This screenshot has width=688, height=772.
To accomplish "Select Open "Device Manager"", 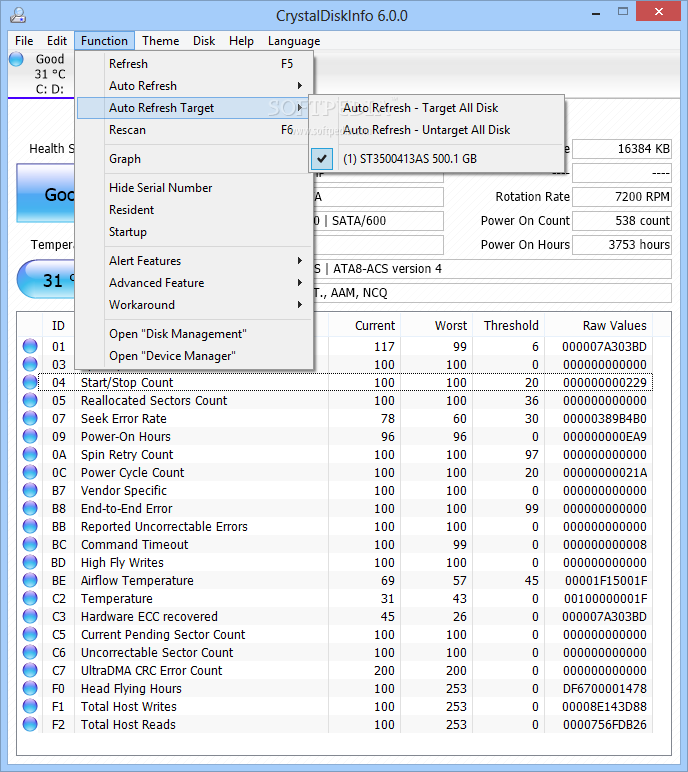I will pyautogui.click(x=195, y=356).
